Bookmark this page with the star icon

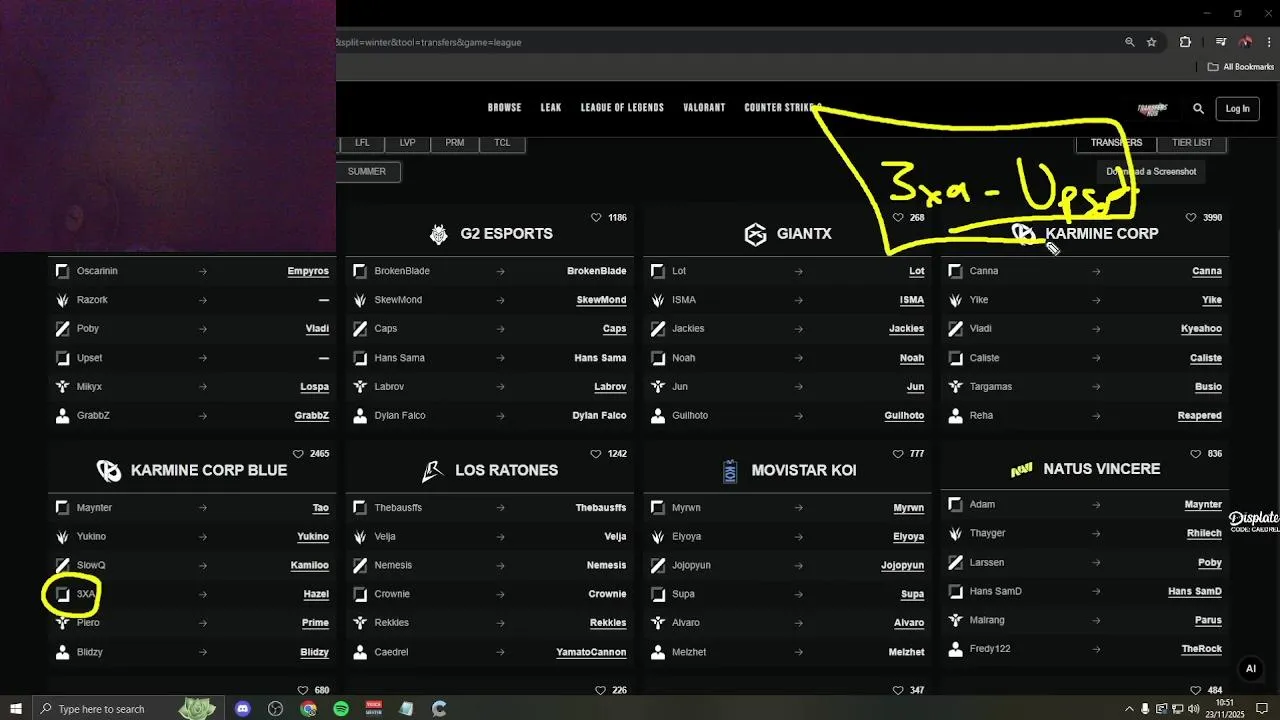(1152, 42)
